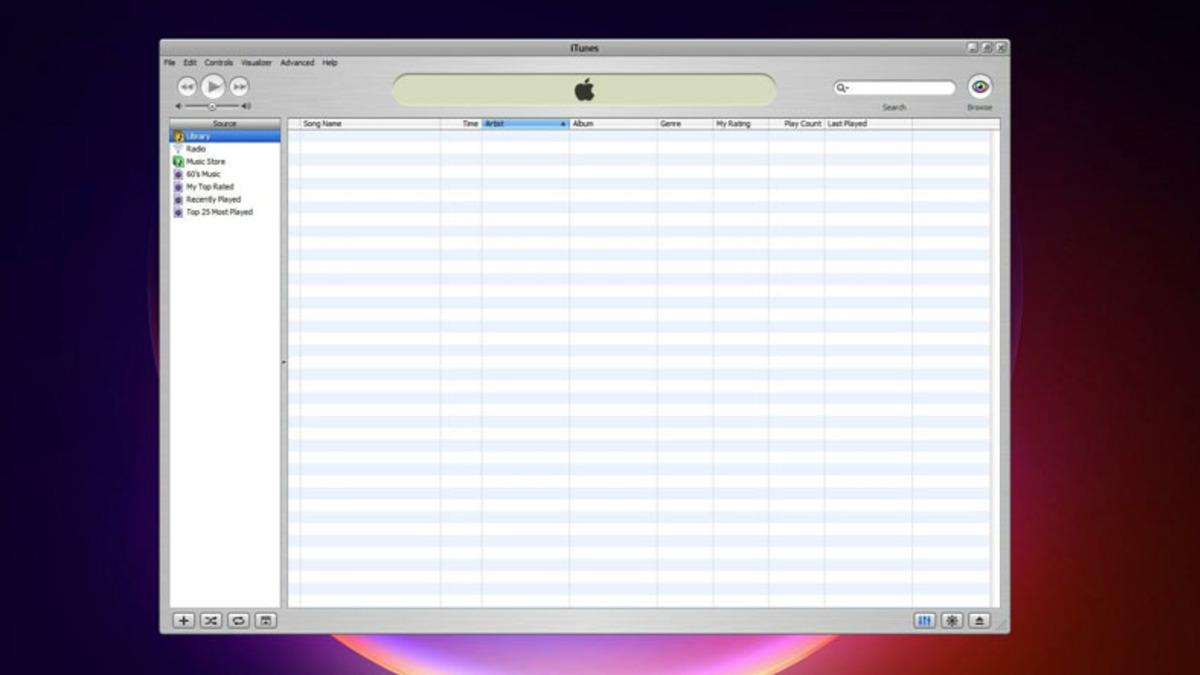
Task: Open the Browse eye icon
Action: 979,88
